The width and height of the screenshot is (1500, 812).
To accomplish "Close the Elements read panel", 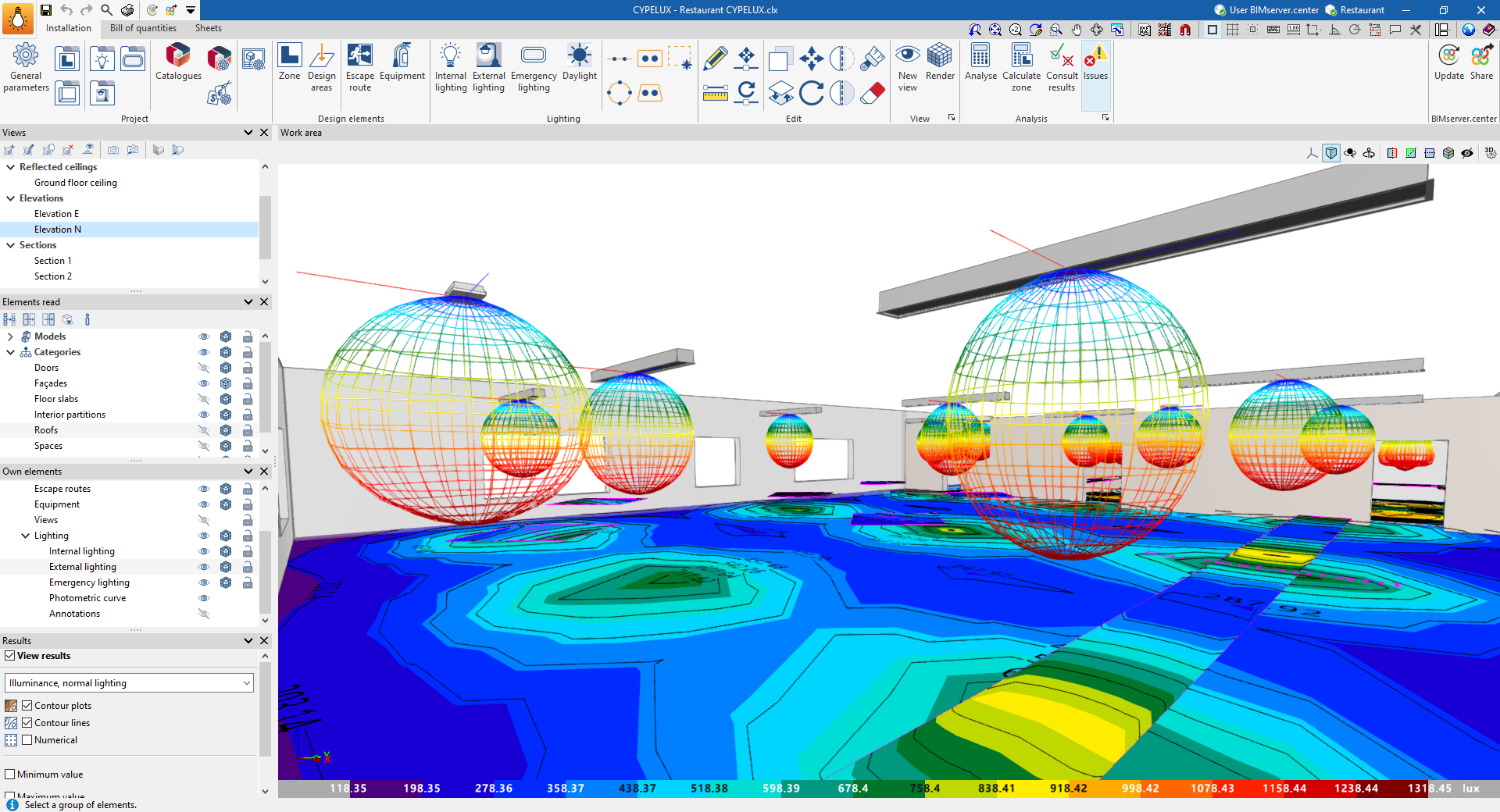I will [264, 302].
